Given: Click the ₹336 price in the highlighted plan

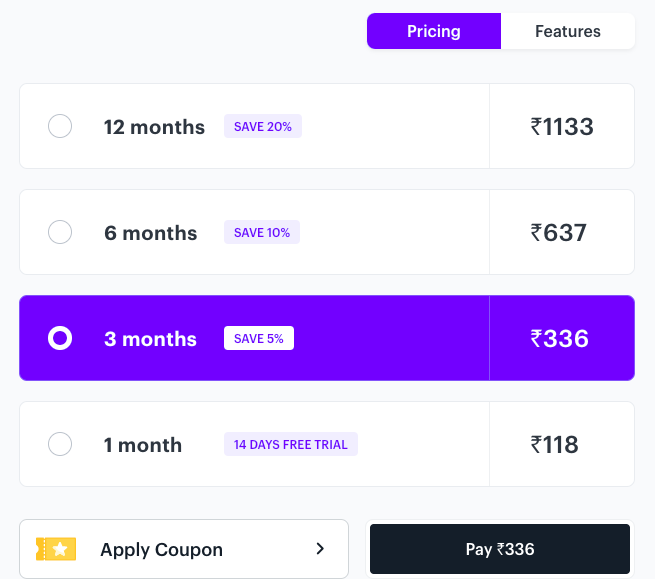Looking at the screenshot, I should click(559, 338).
